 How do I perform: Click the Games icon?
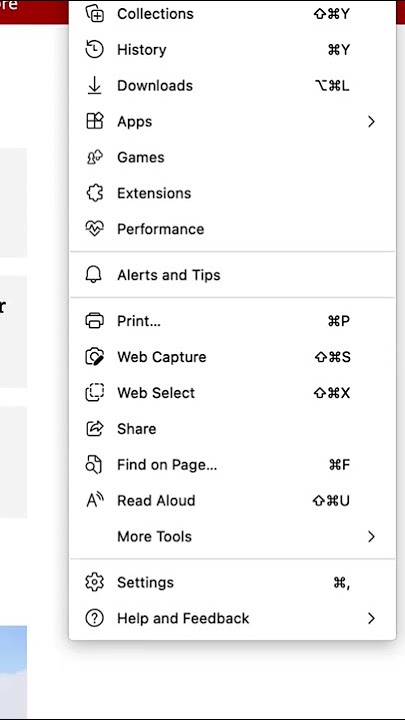tap(95, 158)
